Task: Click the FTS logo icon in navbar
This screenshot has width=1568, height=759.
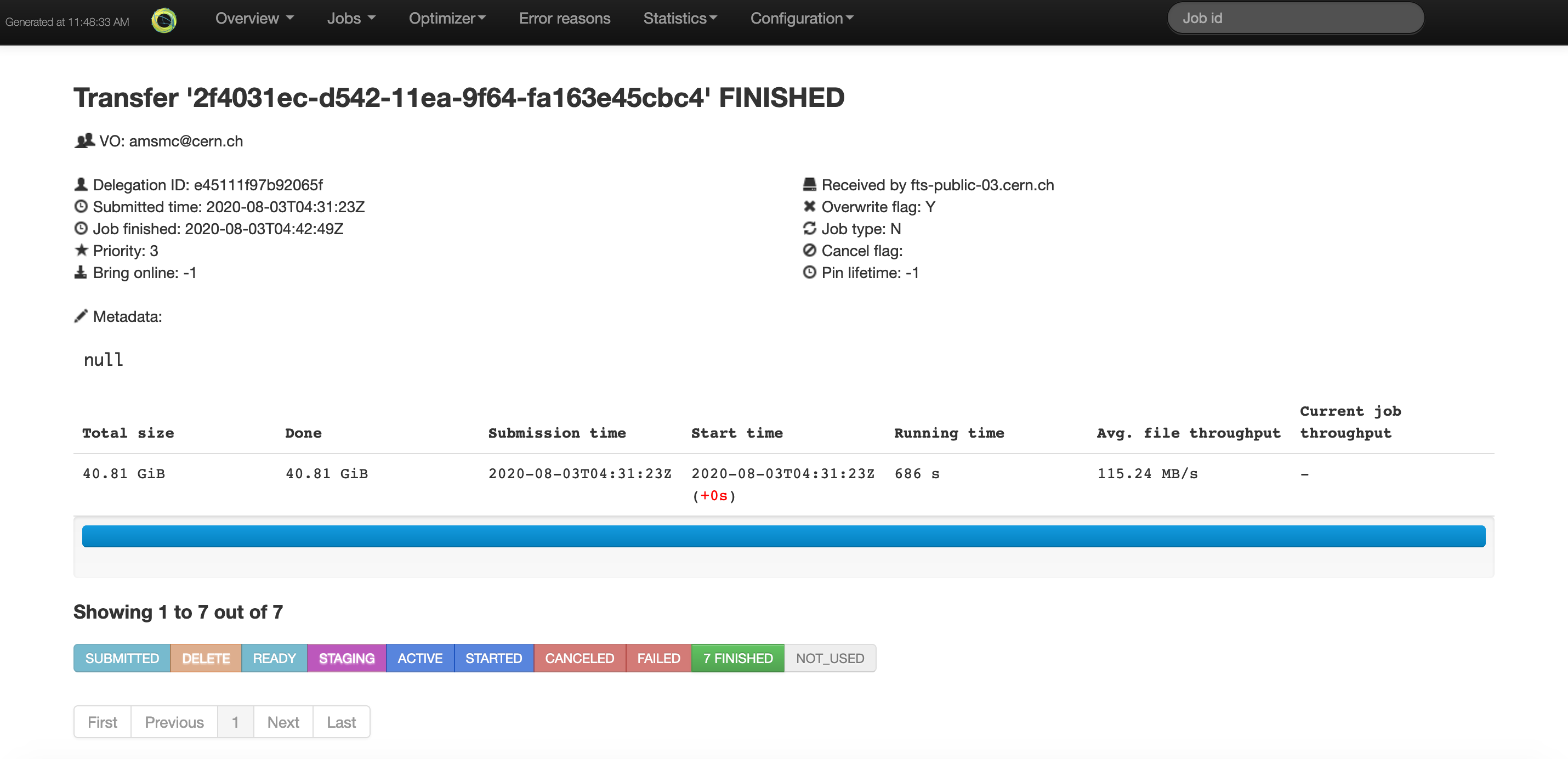Action: 164,20
